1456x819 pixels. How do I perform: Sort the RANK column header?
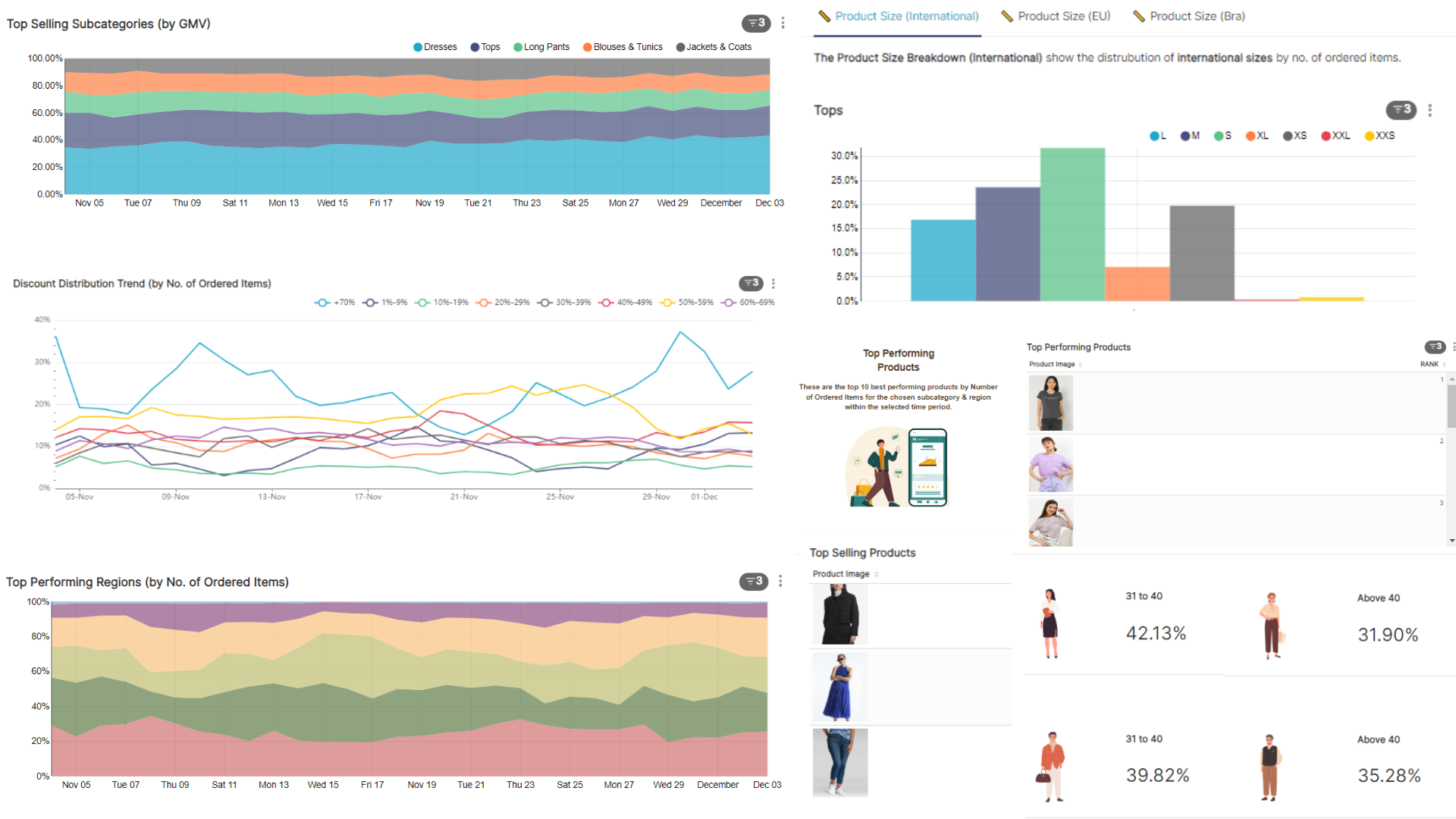pyautogui.click(x=1430, y=364)
